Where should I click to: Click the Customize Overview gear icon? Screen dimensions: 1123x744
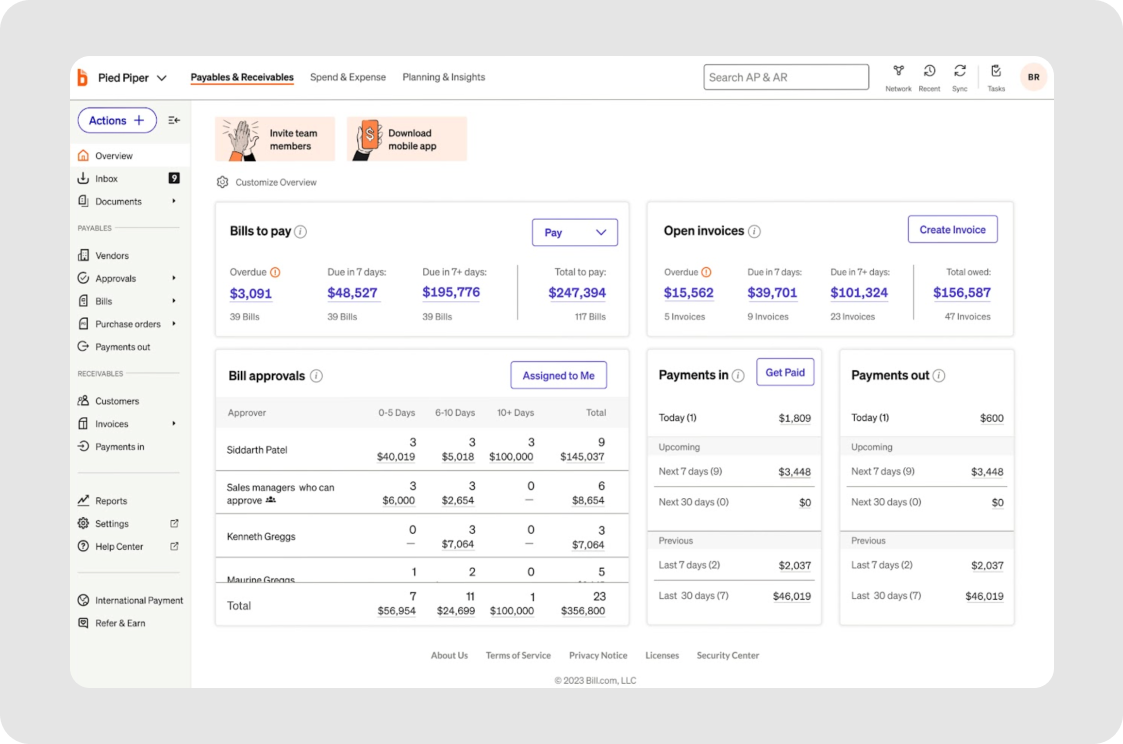click(x=221, y=182)
